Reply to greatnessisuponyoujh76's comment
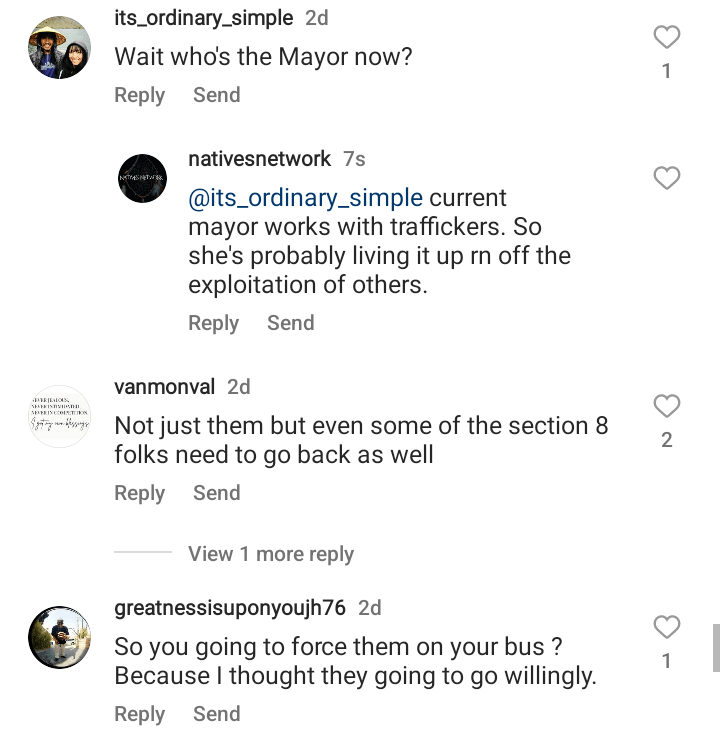 [x=139, y=714]
